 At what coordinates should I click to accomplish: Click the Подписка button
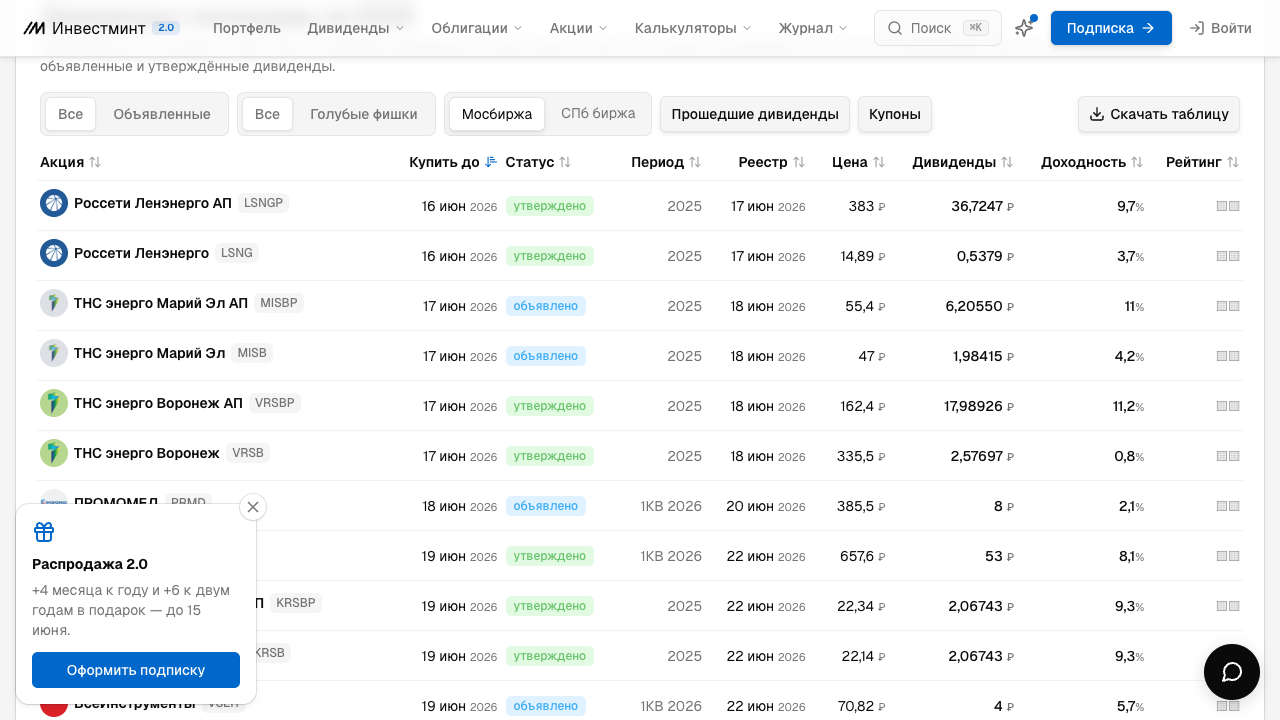coord(1111,28)
